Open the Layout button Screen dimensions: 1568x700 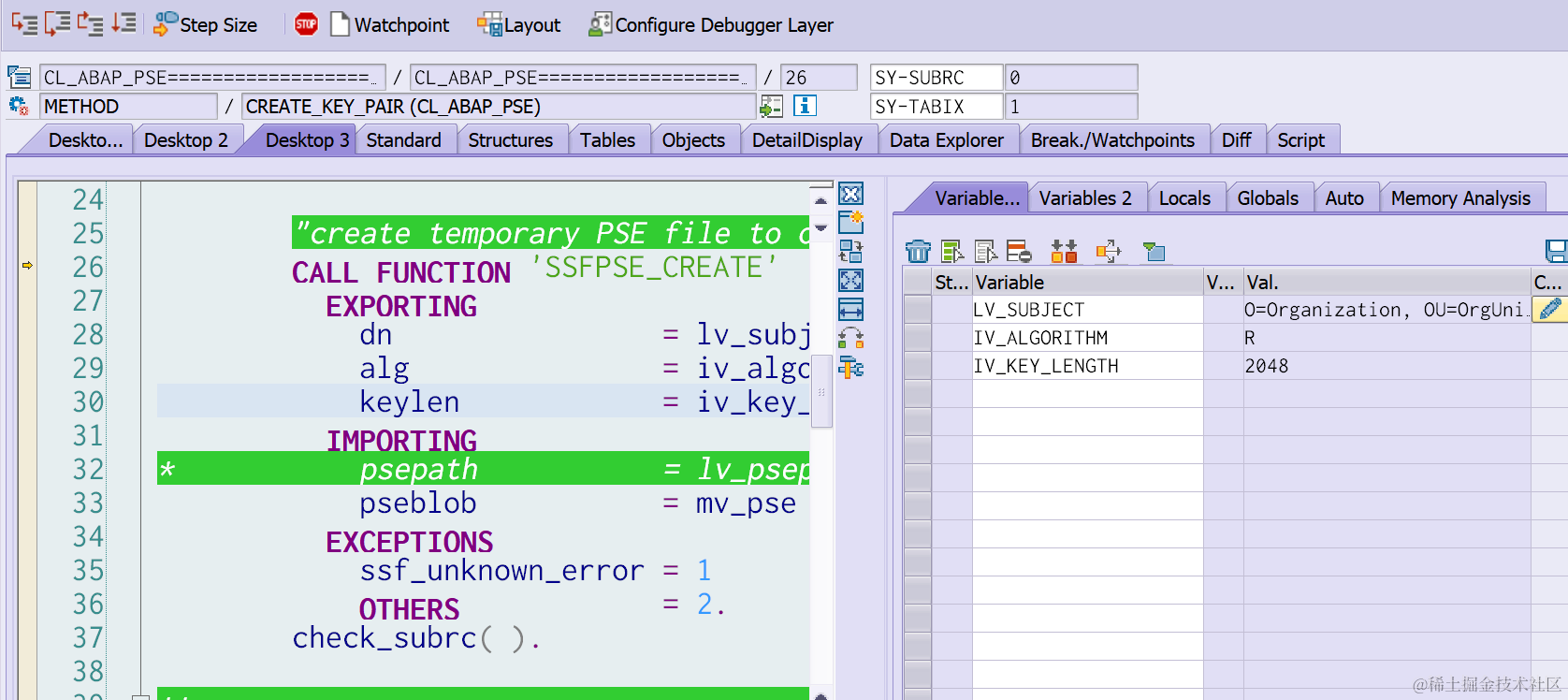coord(518,25)
